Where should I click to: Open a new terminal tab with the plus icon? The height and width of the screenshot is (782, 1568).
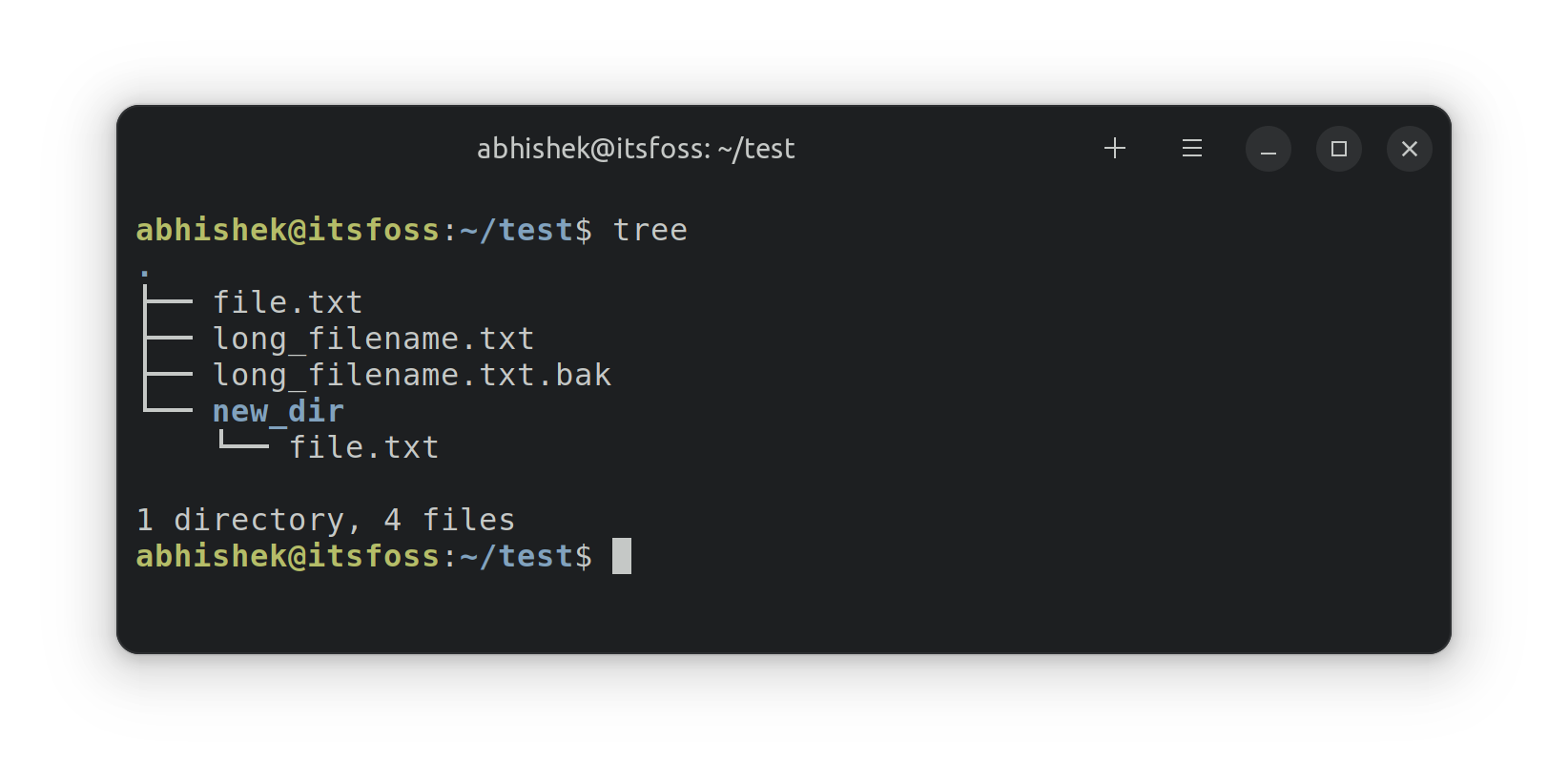1114,149
